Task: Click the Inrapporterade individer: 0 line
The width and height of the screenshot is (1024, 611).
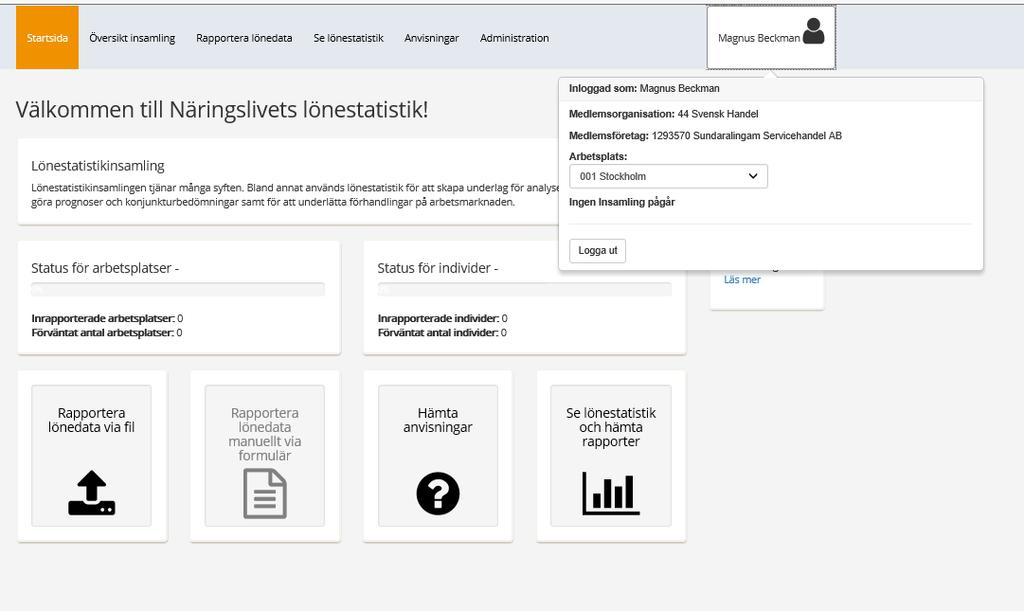Action: pos(442,319)
